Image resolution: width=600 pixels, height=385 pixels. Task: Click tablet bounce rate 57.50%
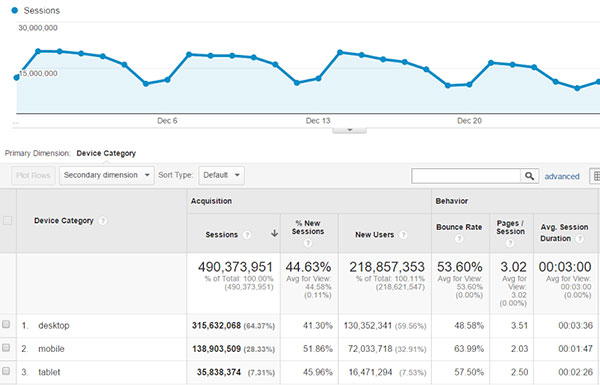469,372
